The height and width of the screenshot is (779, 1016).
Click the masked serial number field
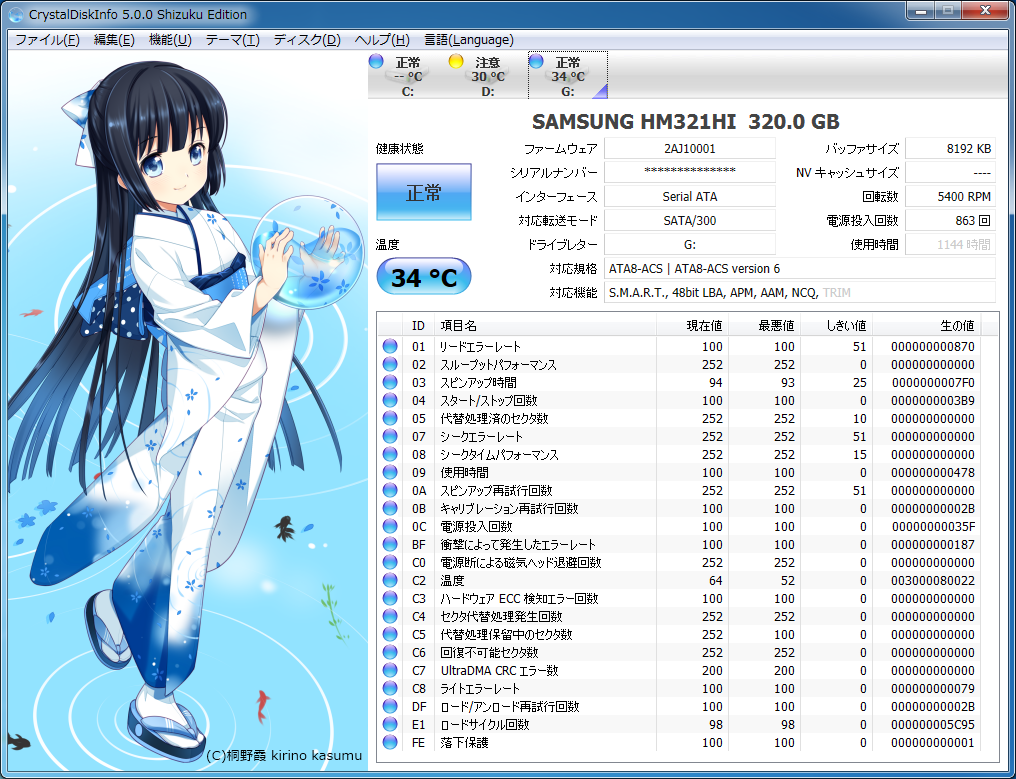(x=689, y=172)
